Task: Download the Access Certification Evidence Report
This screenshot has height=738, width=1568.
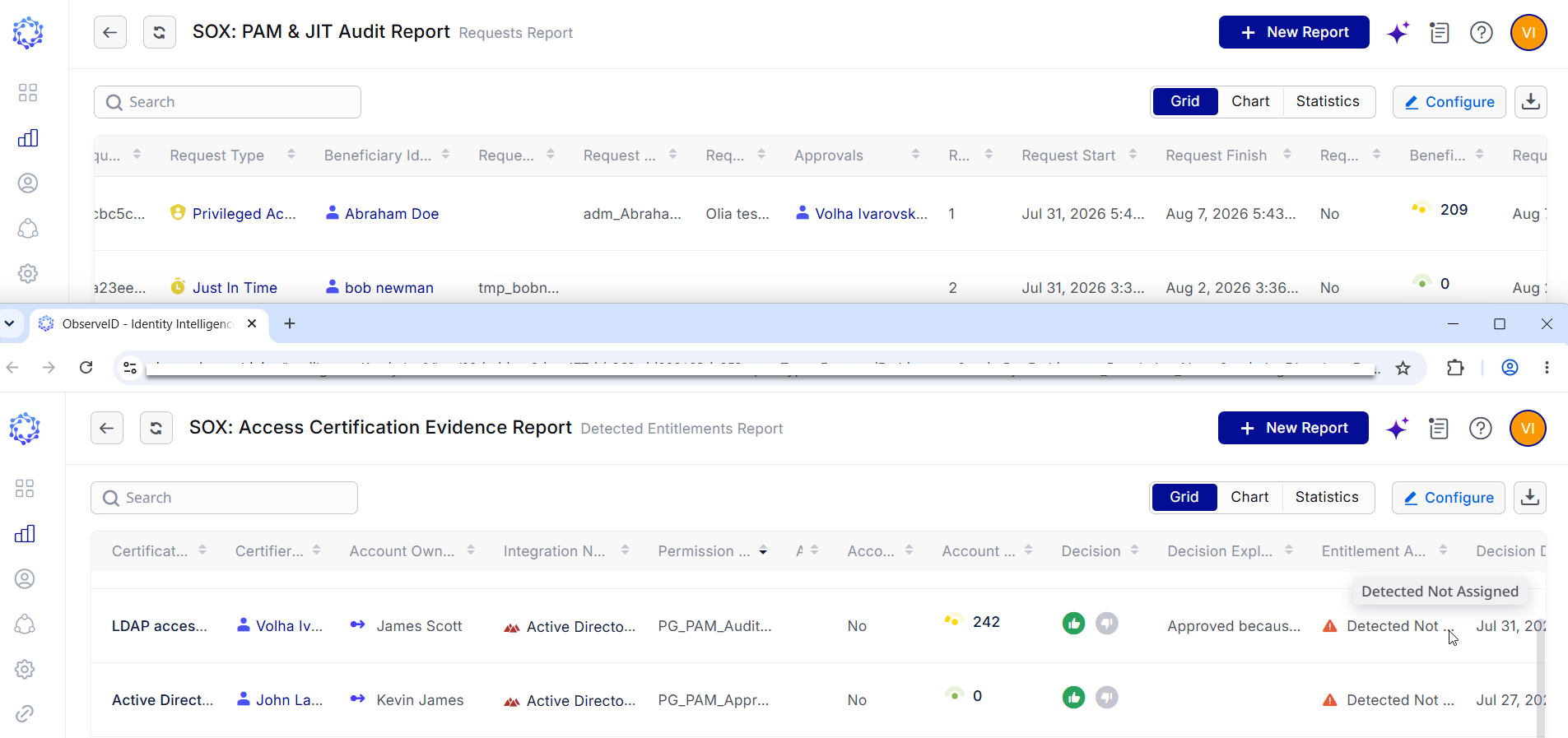Action: [1530, 497]
